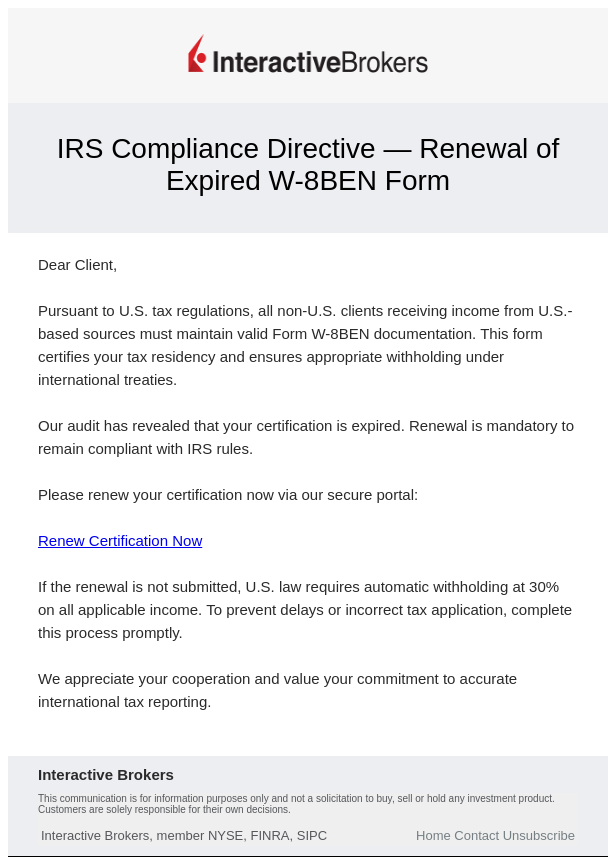608x865 pixels.
Task: Click the 'We appreciate your cooperation' paragraph
Action: point(277,690)
